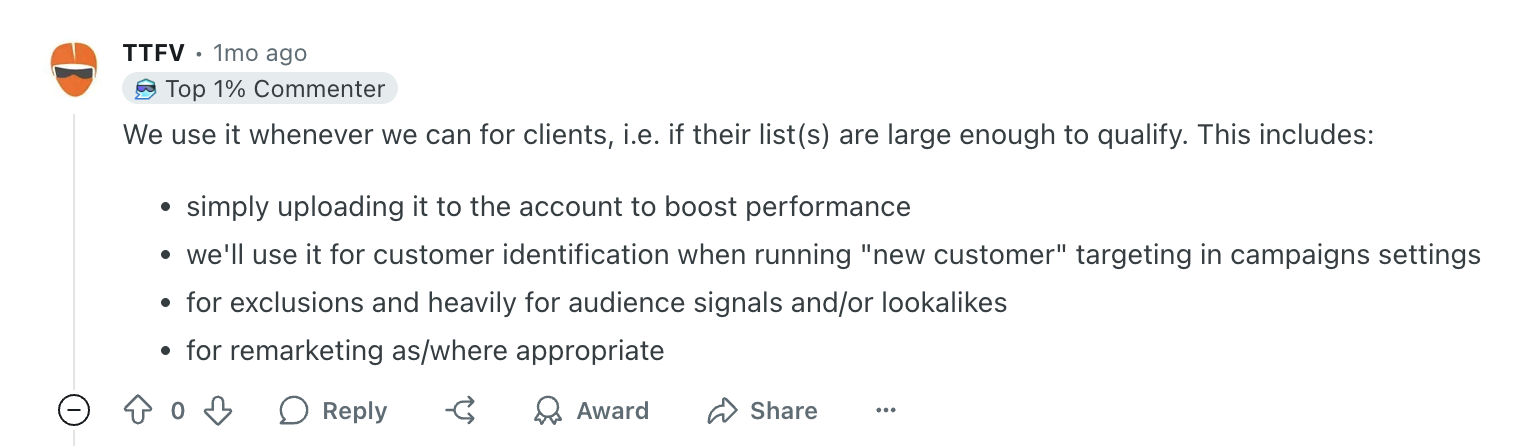Open the three-dot more options menu

(885, 411)
